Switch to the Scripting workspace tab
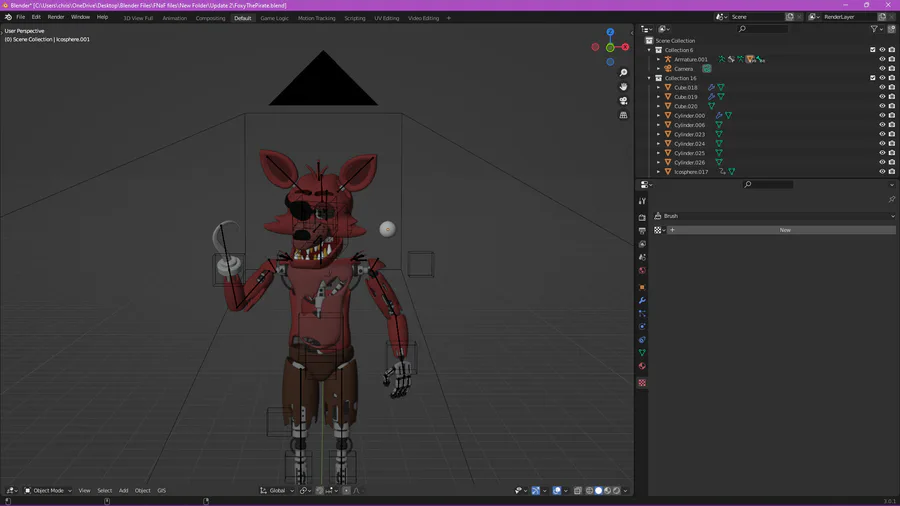This screenshot has height=506, width=900. coord(355,18)
